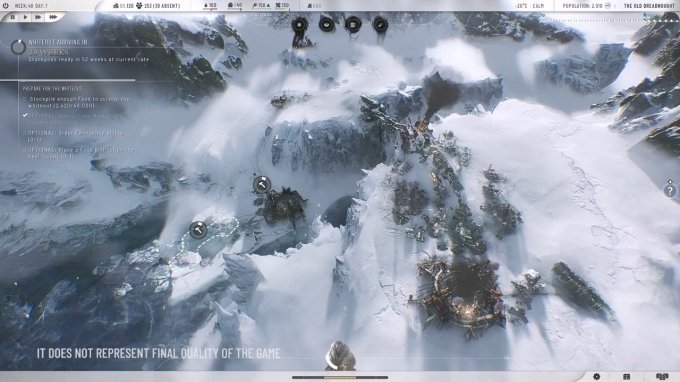Open the help question mark on right edge

point(670,190)
